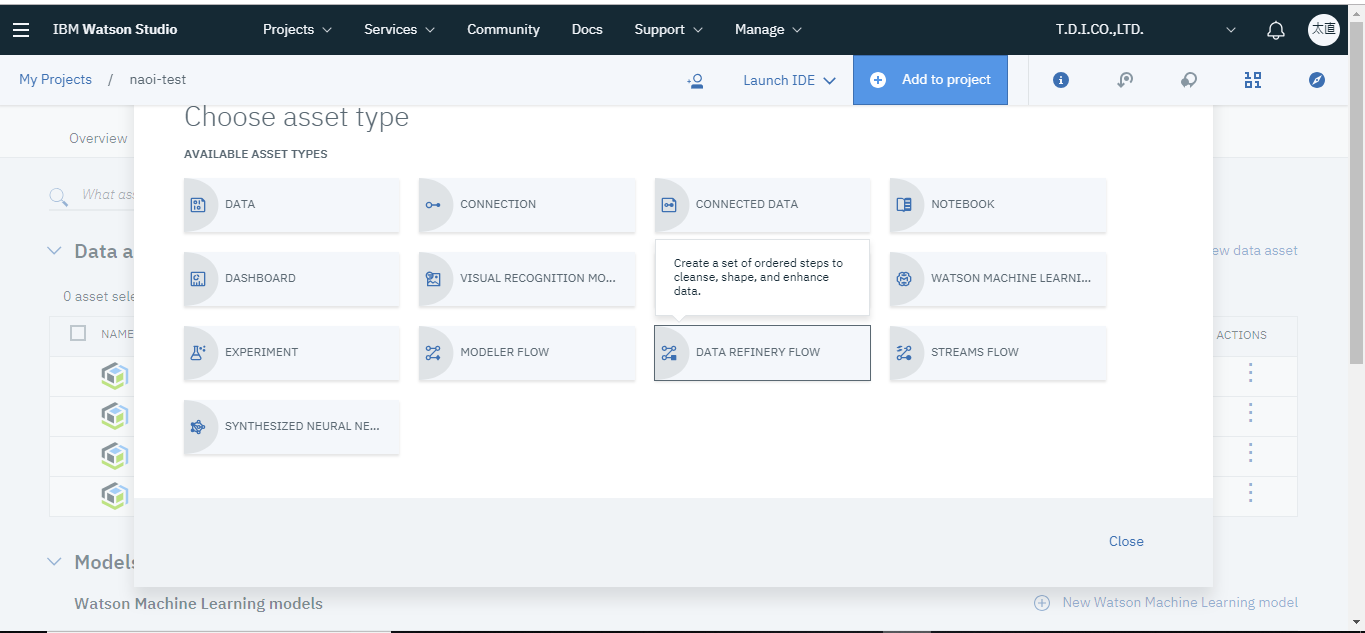Open the user avatar profile menu
This screenshot has height=633, width=1365.
point(1323,29)
